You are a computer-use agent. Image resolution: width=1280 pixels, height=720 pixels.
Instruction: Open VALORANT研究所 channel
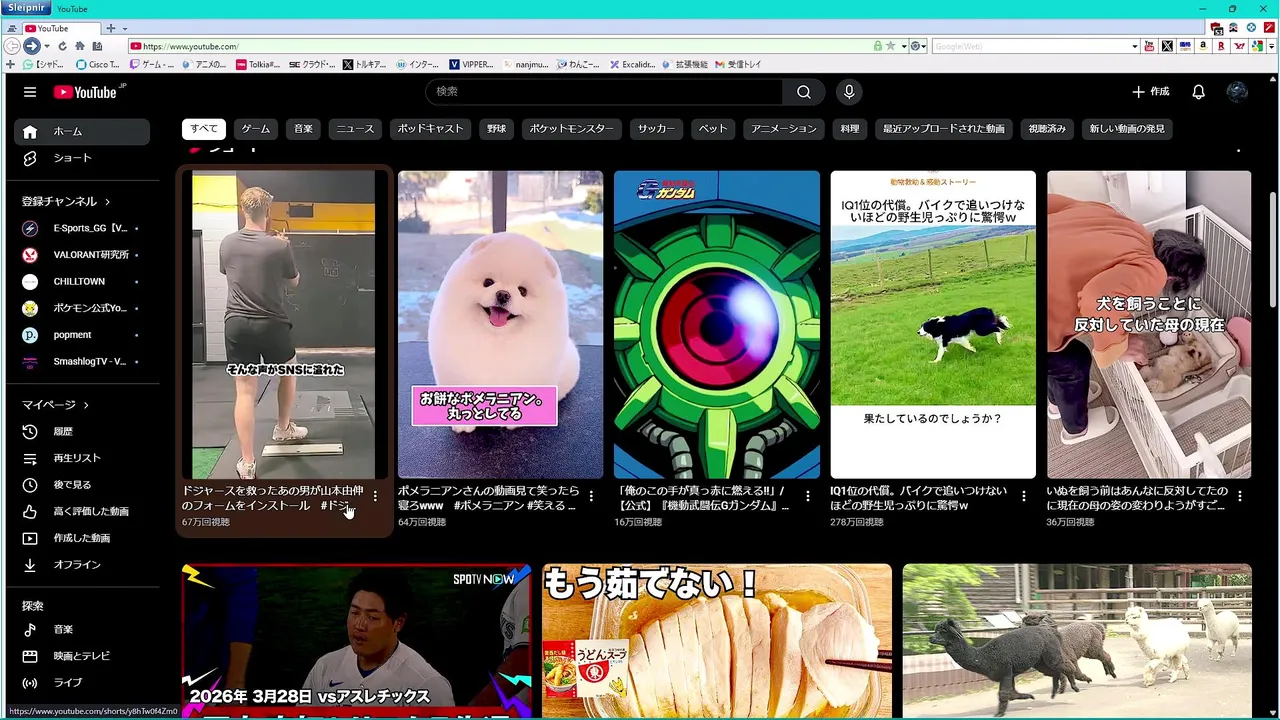tap(82, 255)
